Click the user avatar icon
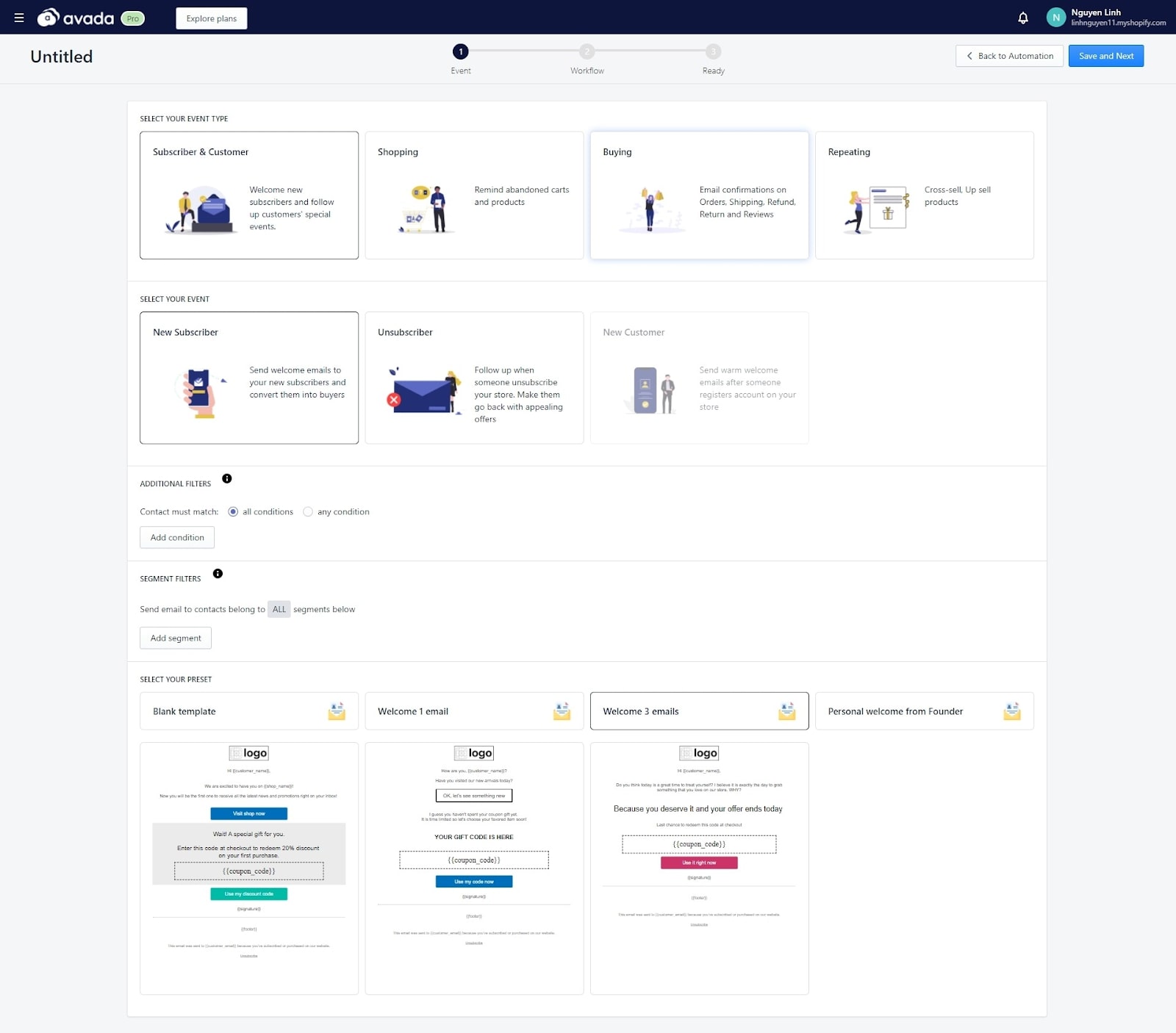The width and height of the screenshot is (1176, 1033). (1055, 18)
